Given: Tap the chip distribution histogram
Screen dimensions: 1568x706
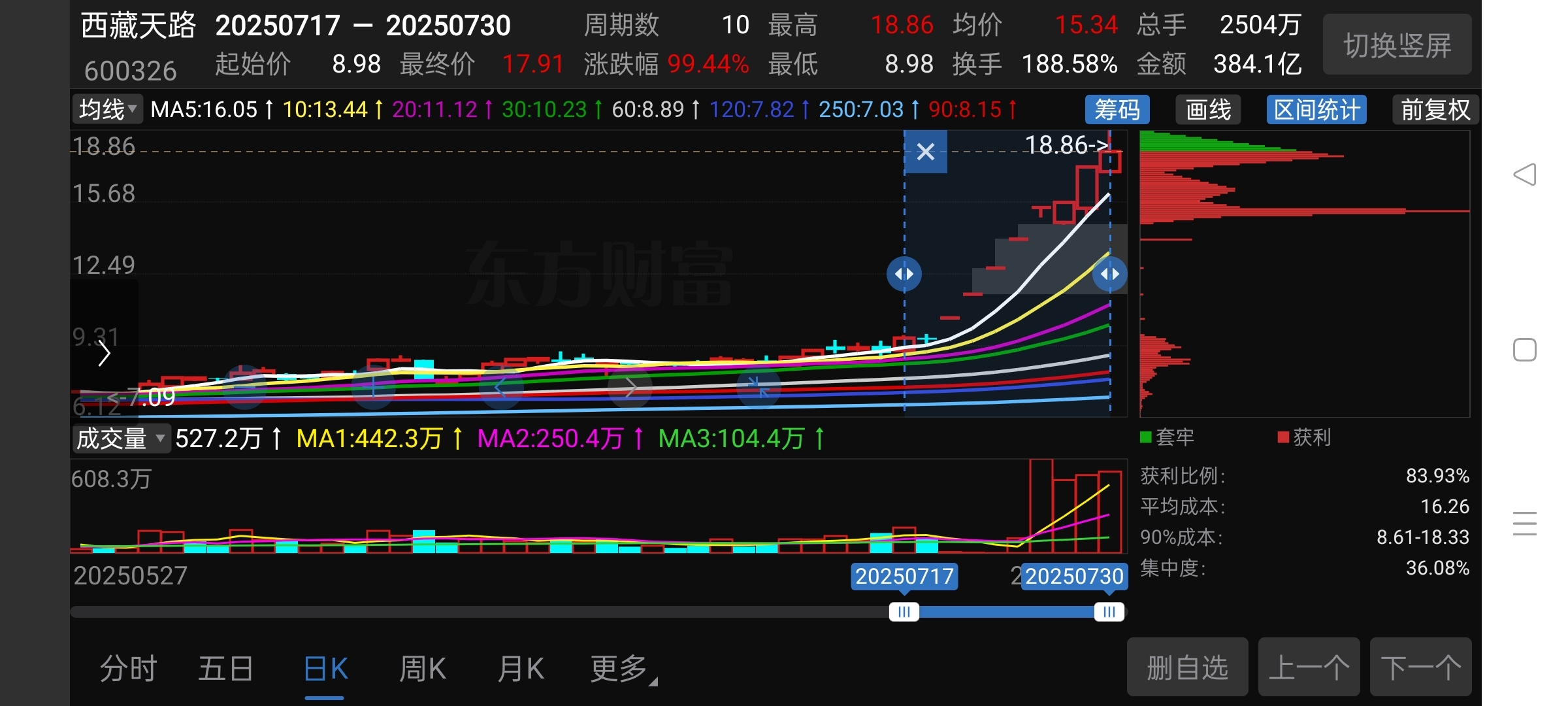Looking at the screenshot, I should (x=1305, y=273).
